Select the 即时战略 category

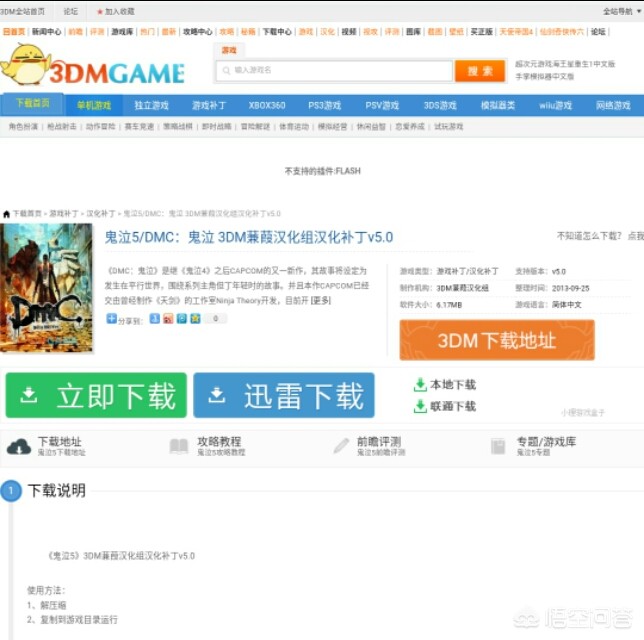[x=216, y=127]
